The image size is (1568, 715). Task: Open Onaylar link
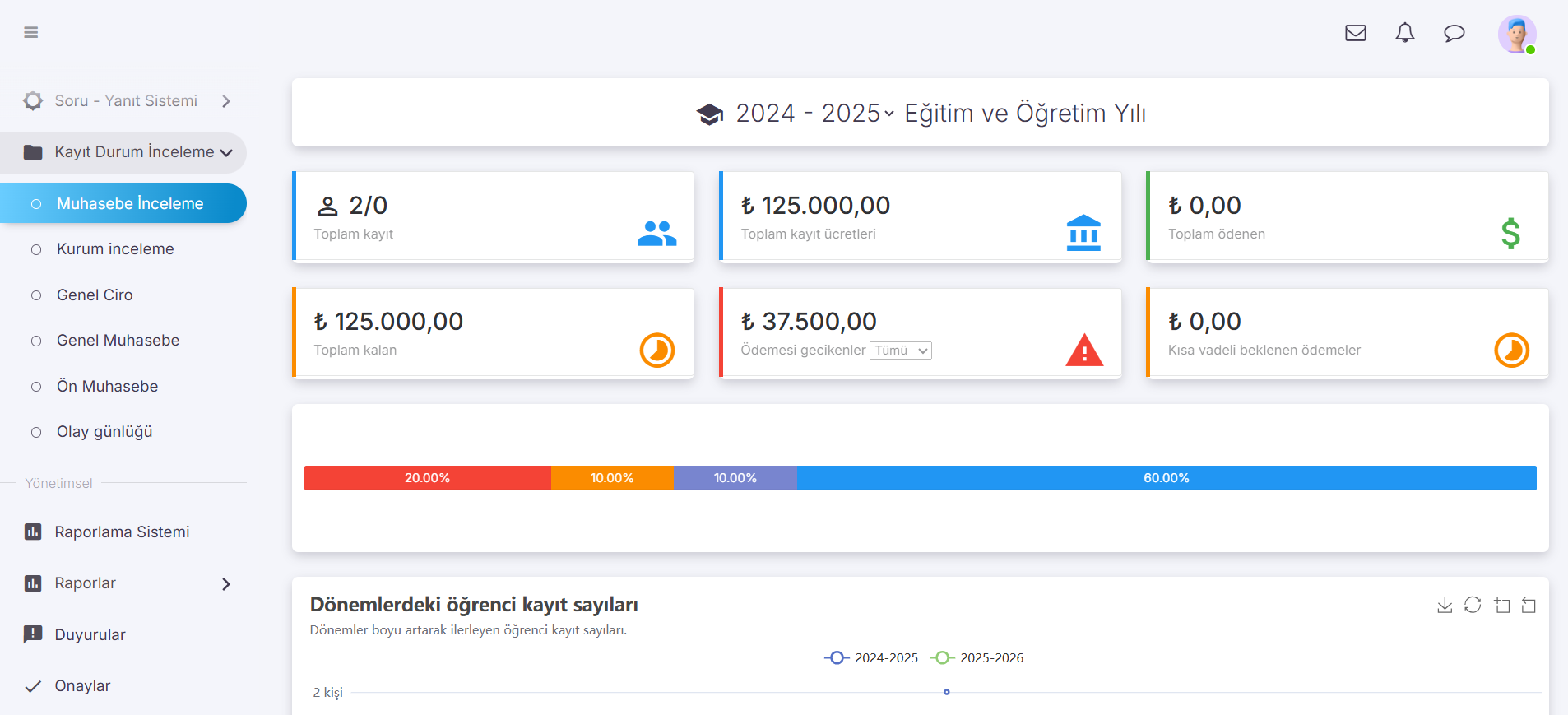click(82, 686)
